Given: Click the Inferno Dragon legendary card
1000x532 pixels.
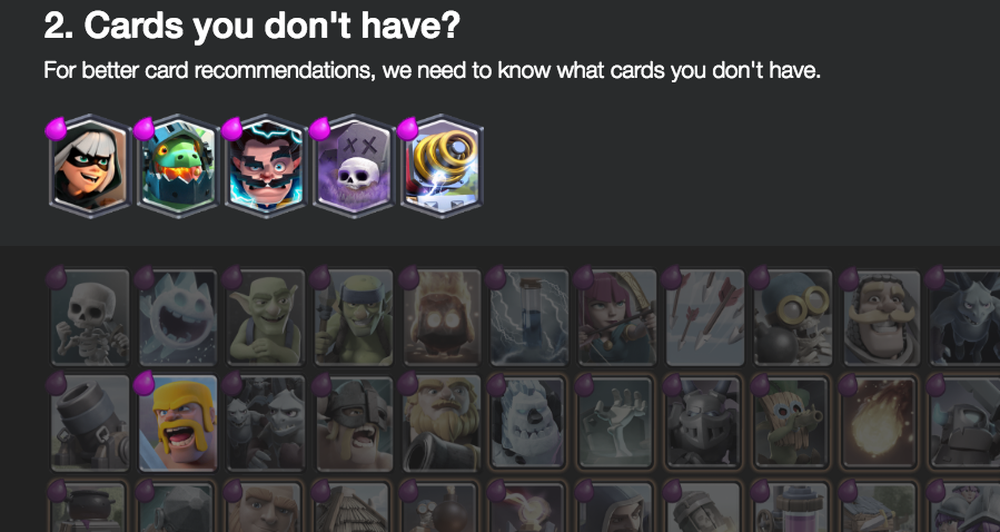Looking at the screenshot, I should [x=178, y=166].
